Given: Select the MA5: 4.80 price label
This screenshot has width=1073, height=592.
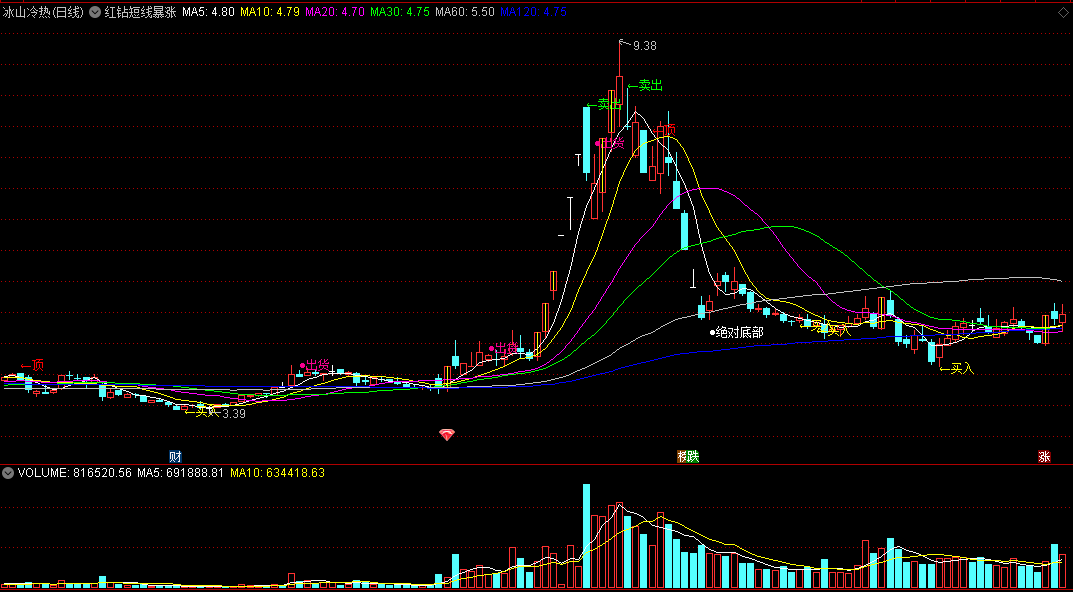Looking at the screenshot, I should (209, 12).
